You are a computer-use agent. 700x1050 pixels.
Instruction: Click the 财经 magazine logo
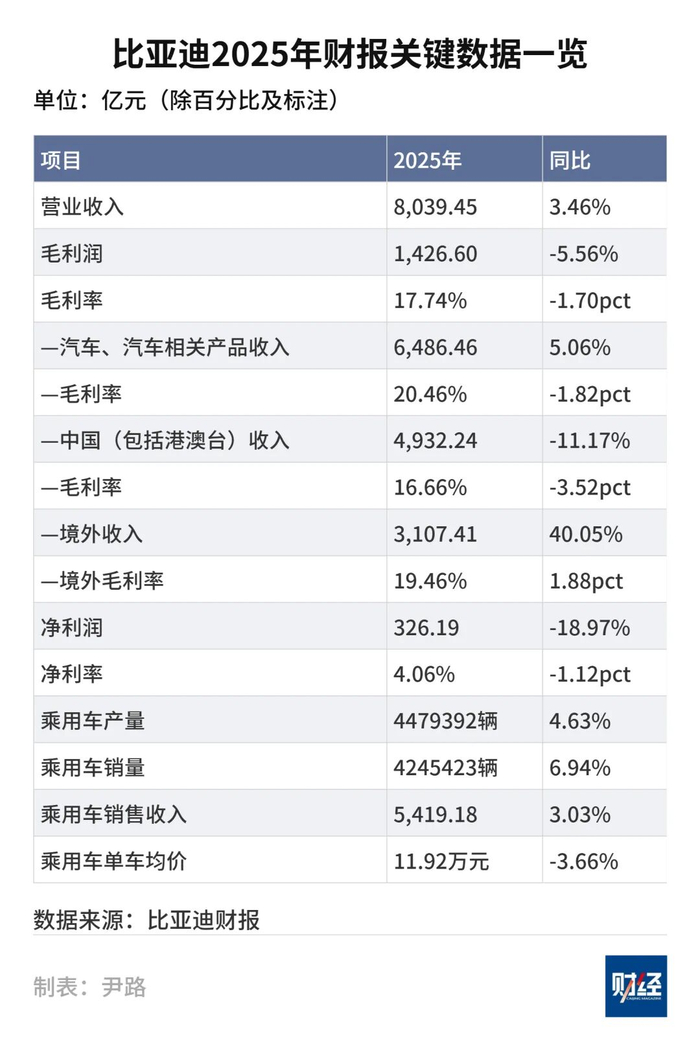(x=635, y=986)
